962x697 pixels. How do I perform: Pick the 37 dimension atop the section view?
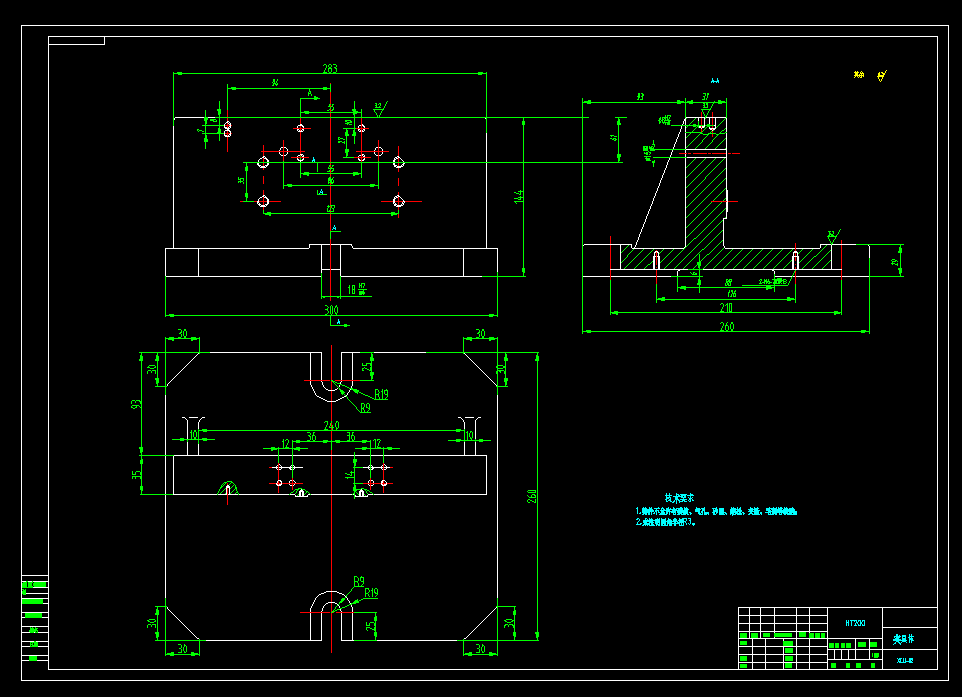706,96
